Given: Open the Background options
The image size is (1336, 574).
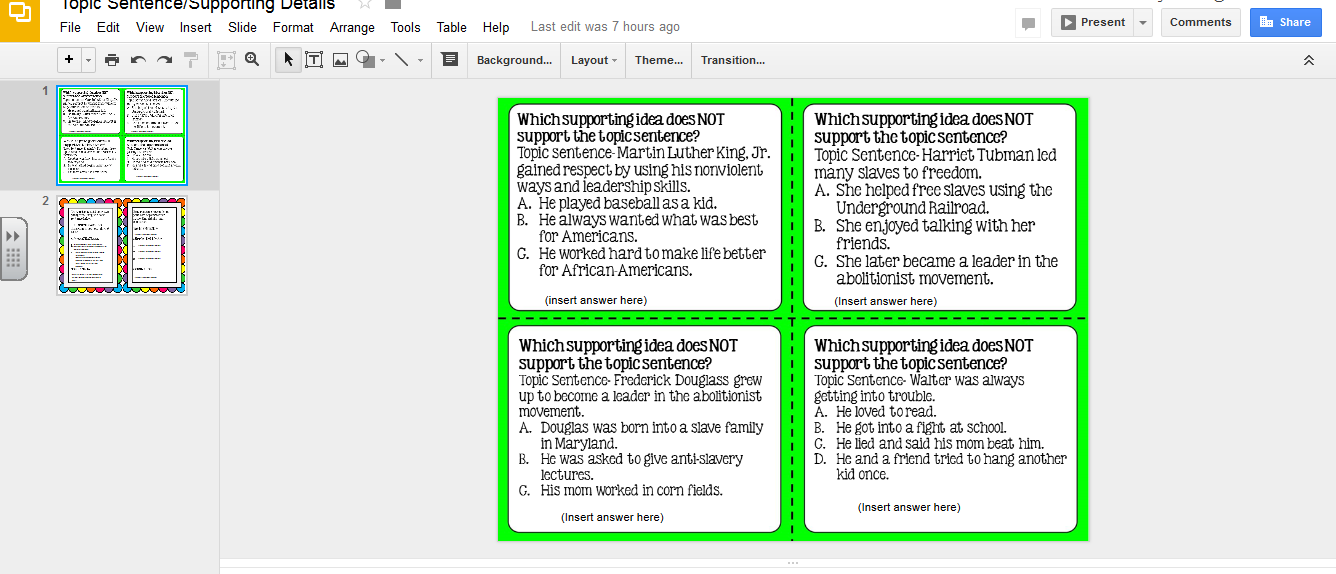Looking at the screenshot, I should [x=514, y=60].
